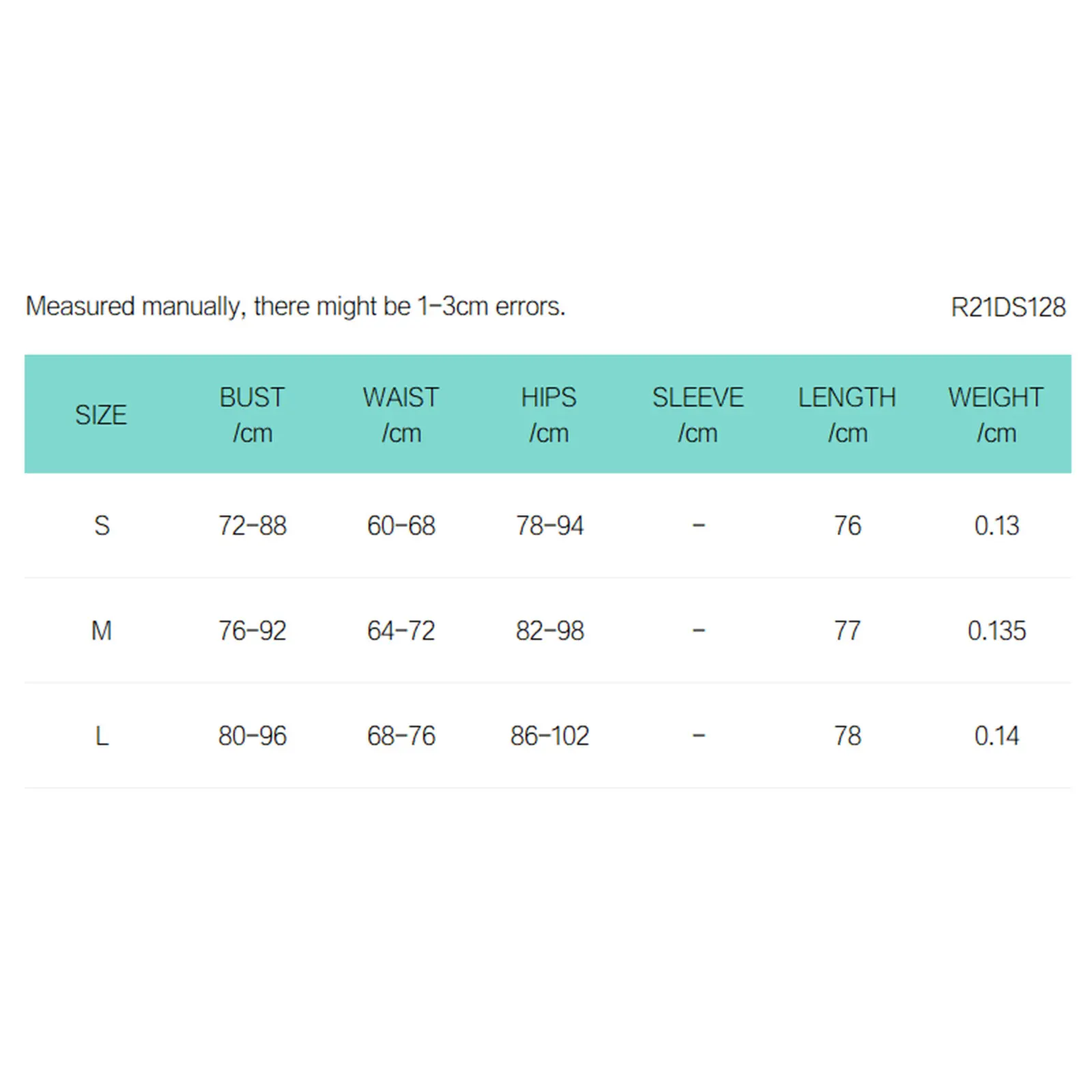The height and width of the screenshot is (1092, 1092).
Task: Click the SIZE column header
Action: 101,415
